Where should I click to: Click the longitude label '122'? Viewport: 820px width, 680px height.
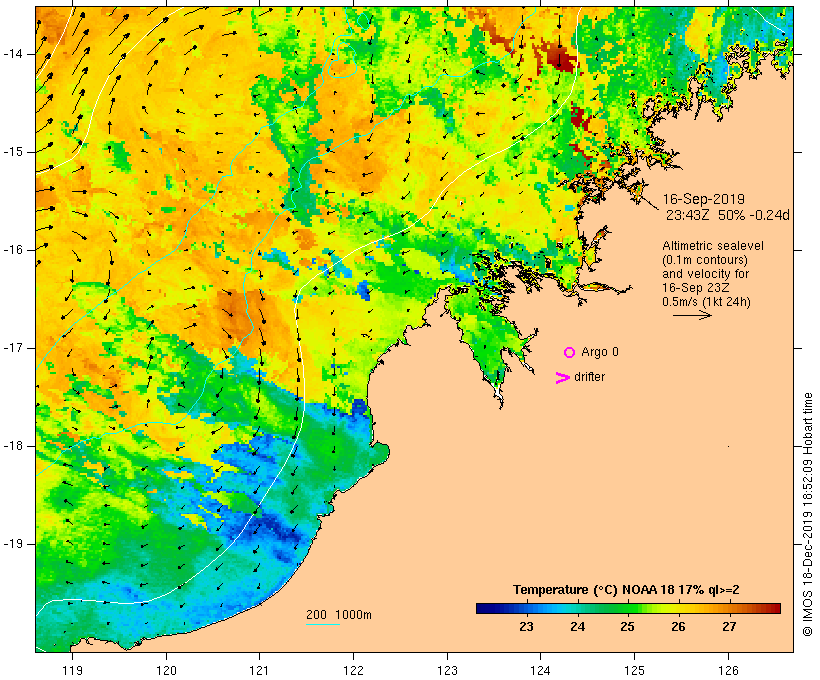(x=354, y=670)
